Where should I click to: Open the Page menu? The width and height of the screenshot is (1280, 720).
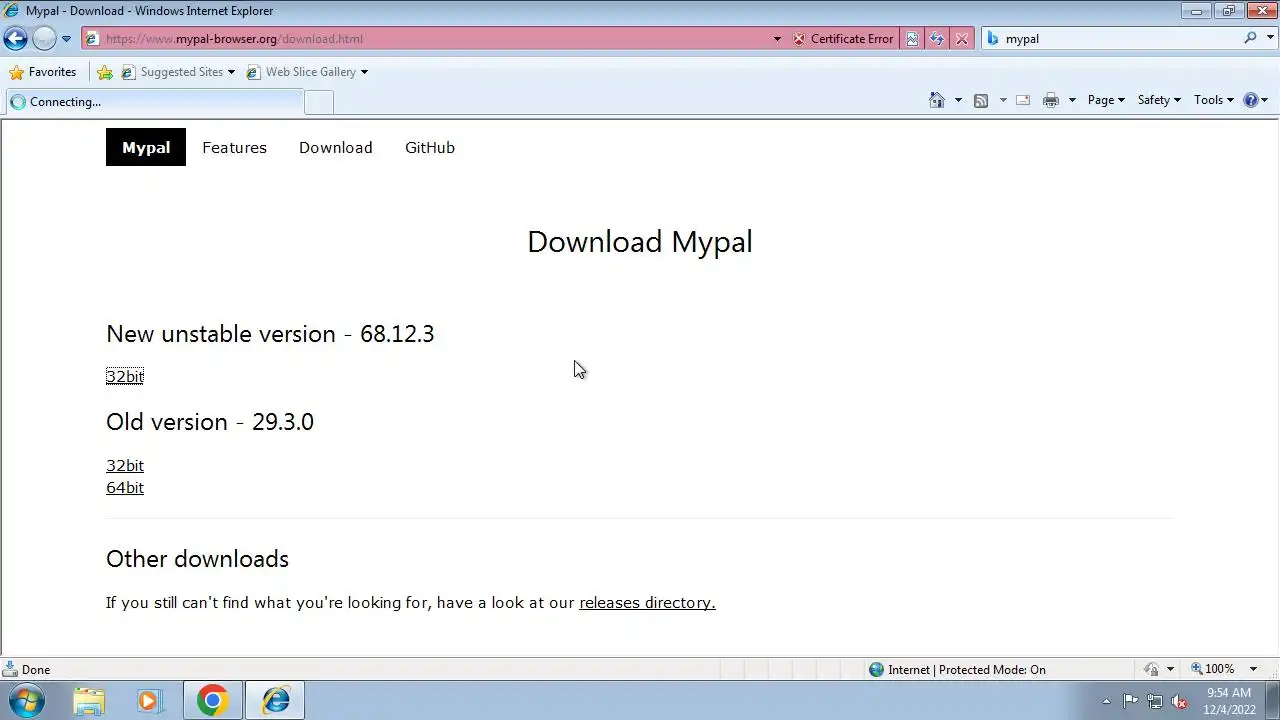[x=1106, y=100]
